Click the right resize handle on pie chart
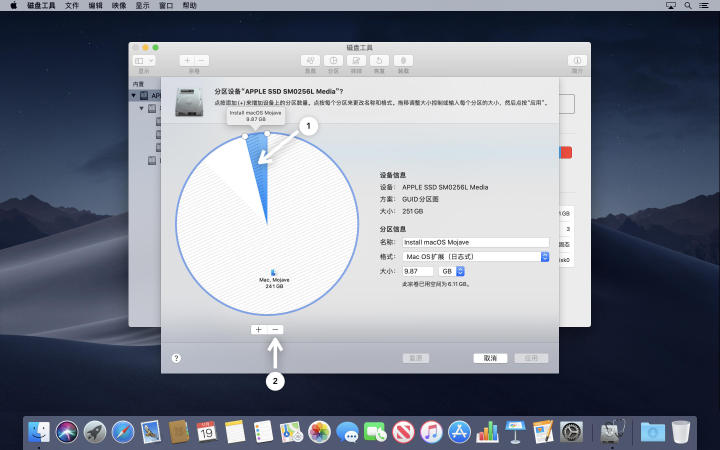 [267, 133]
